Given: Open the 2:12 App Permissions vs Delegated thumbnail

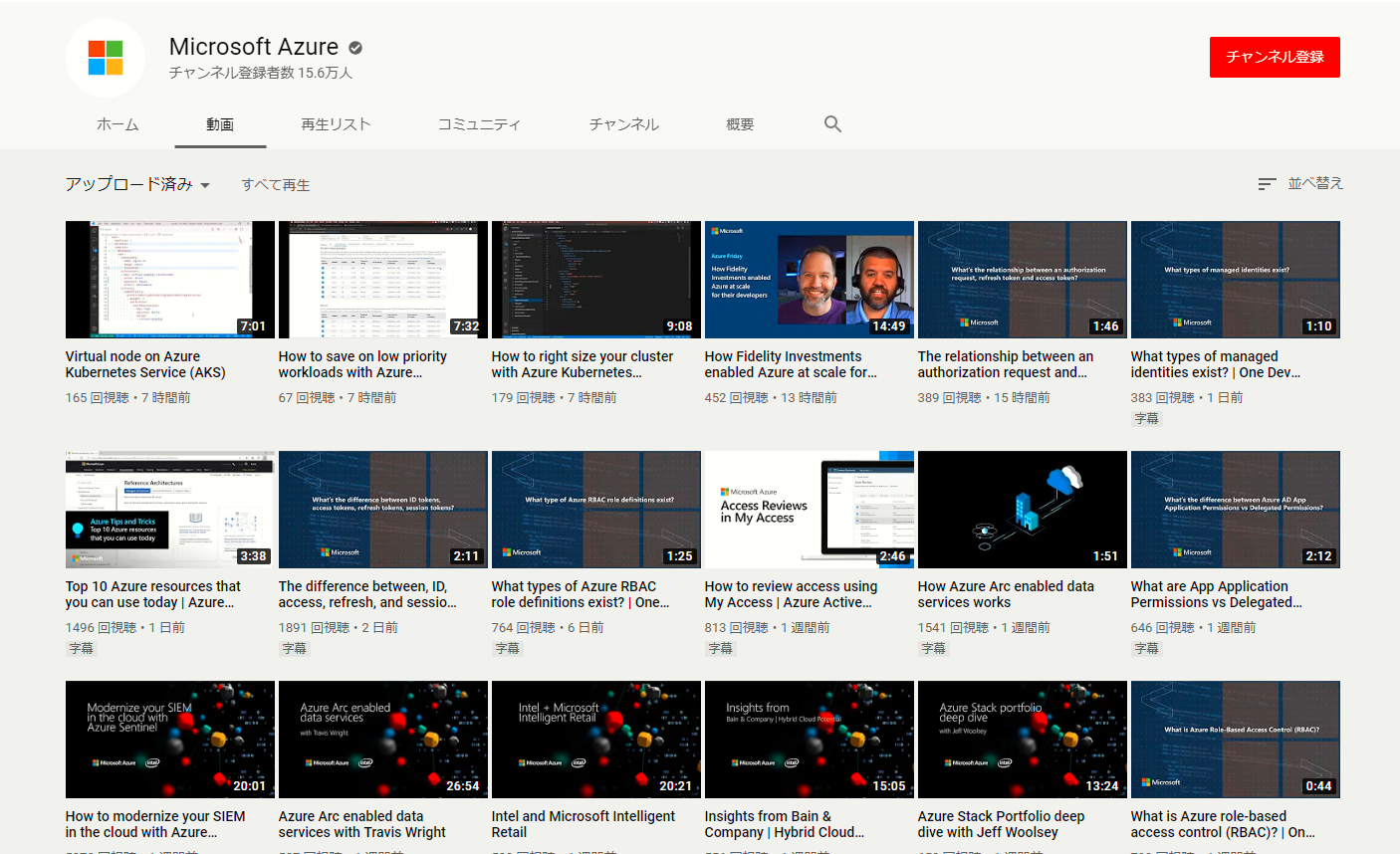Looking at the screenshot, I should [x=1236, y=510].
